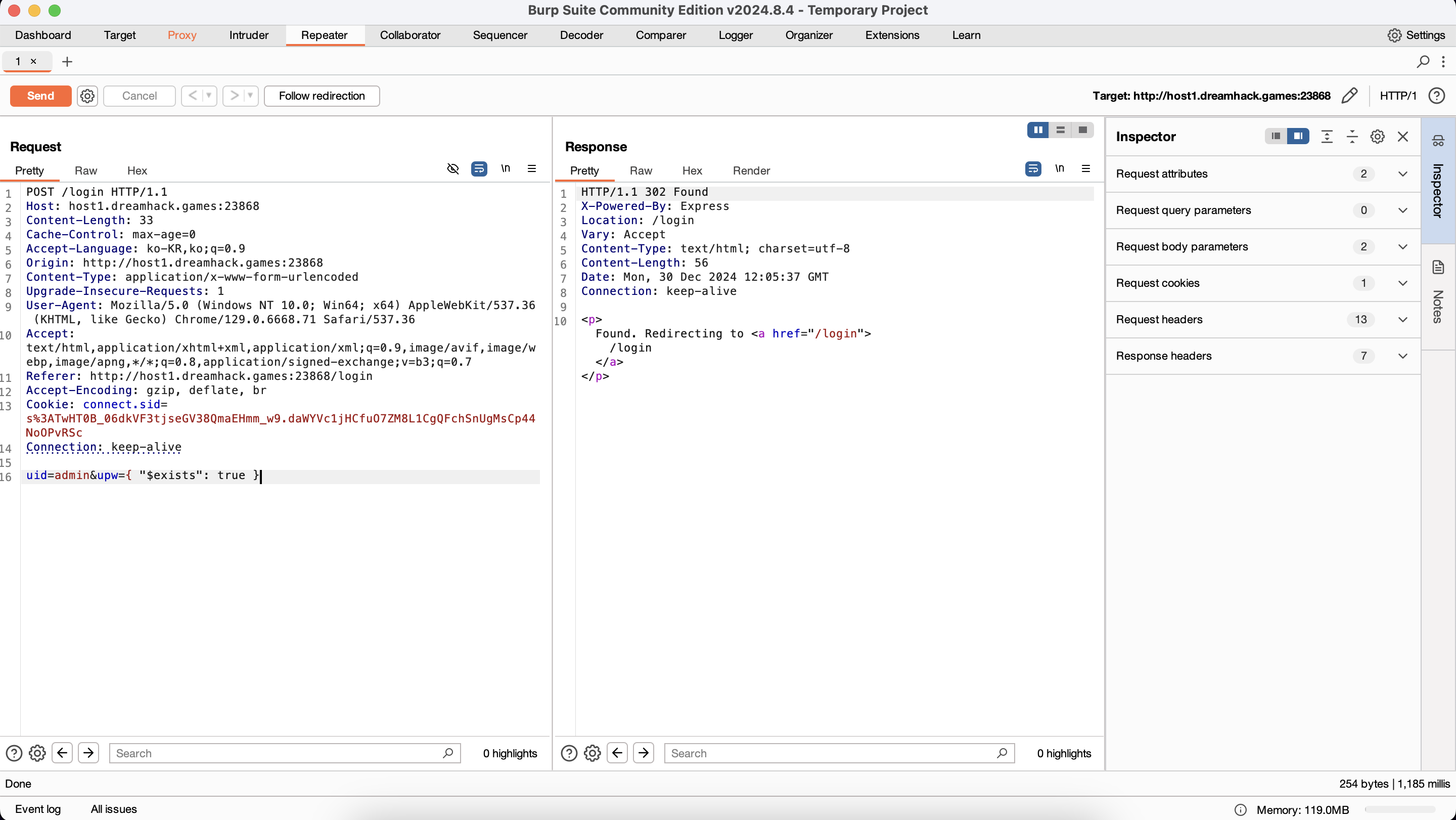Expand Request cookies section

pos(1402,283)
